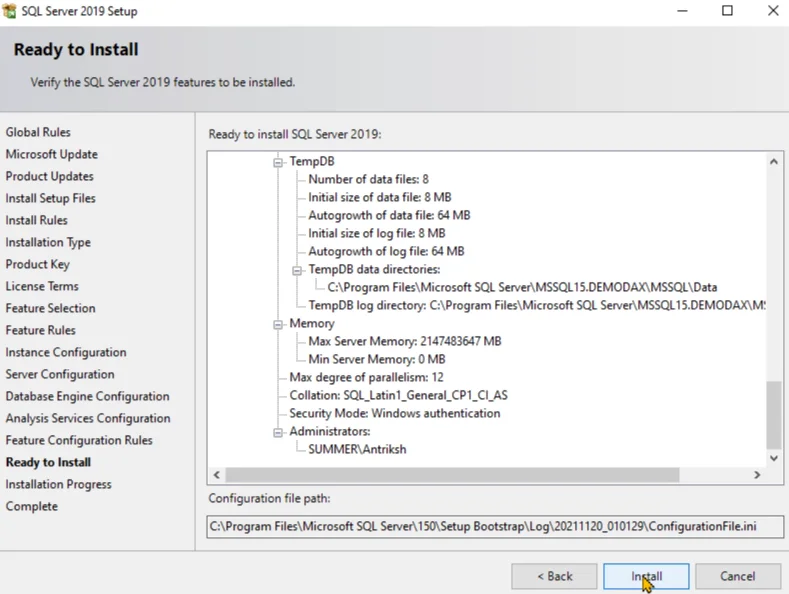The image size is (789, 594).
Task: Select Product Key step
Action: pyautogui.click(x=38, y=264)
